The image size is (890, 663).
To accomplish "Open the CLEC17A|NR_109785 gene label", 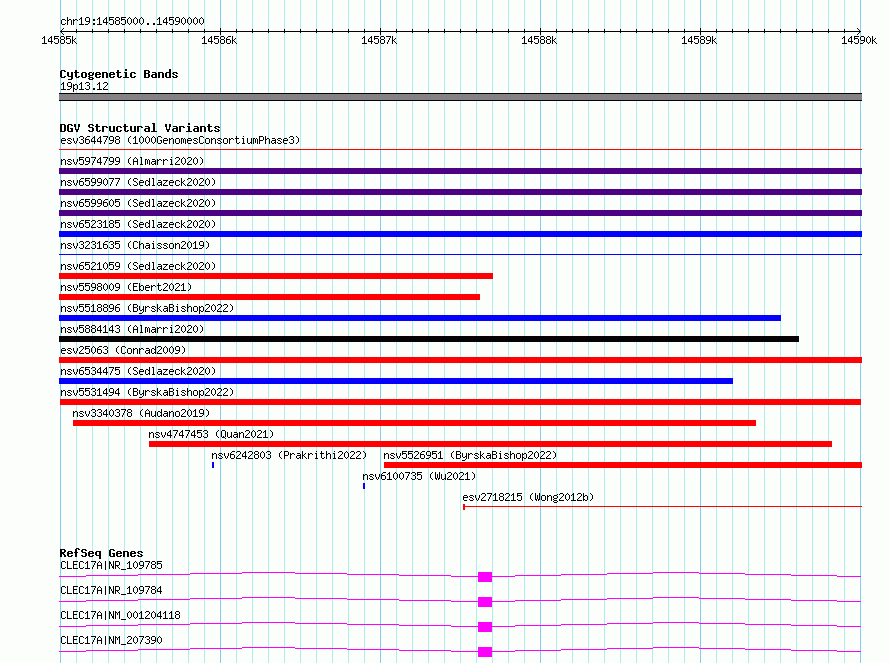I will coord(111,565).
